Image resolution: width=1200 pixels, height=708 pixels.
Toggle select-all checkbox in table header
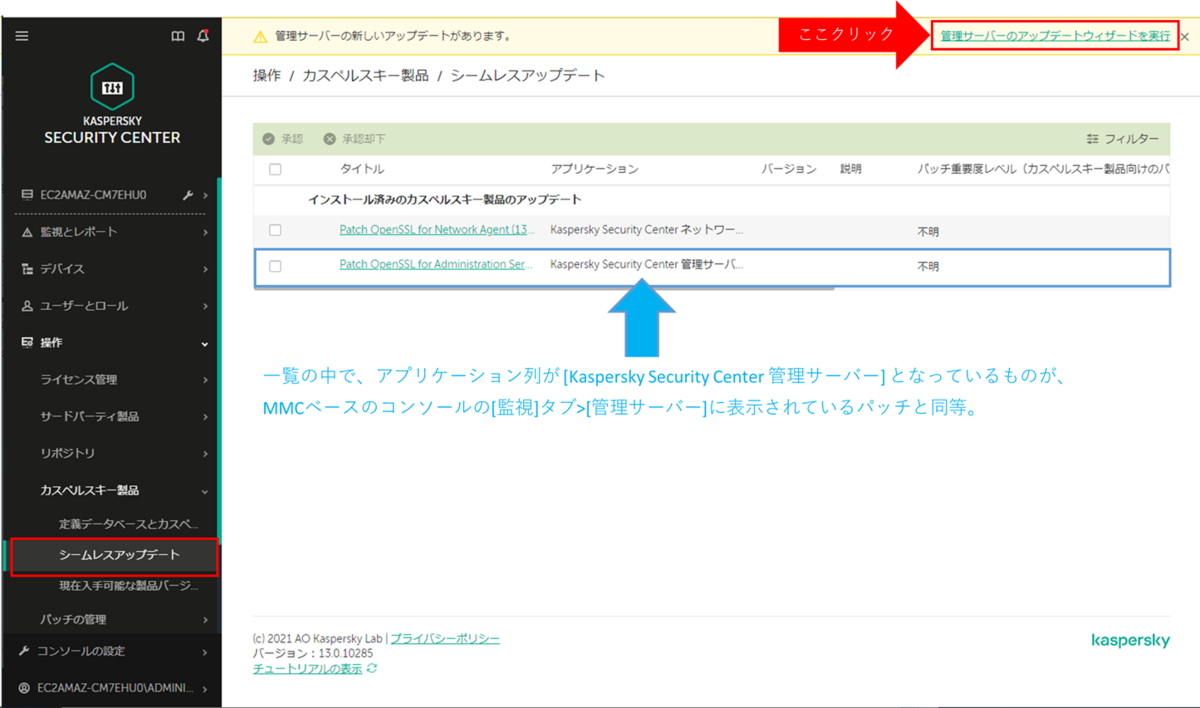275,169
